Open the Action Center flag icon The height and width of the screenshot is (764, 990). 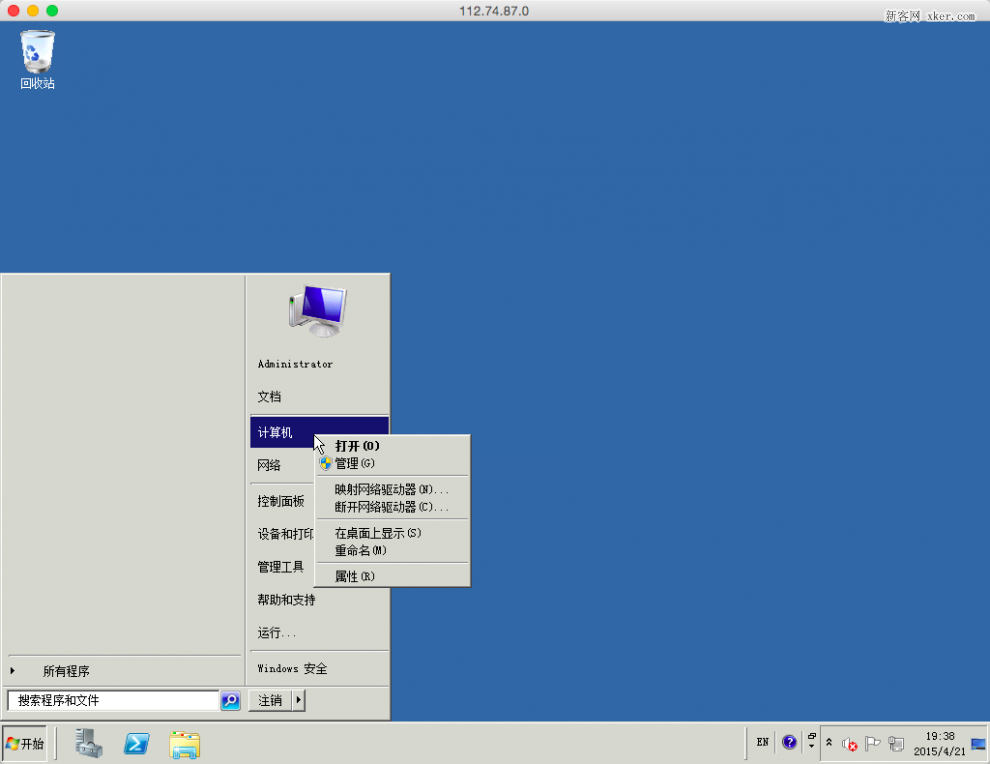[x=873, y=744]
